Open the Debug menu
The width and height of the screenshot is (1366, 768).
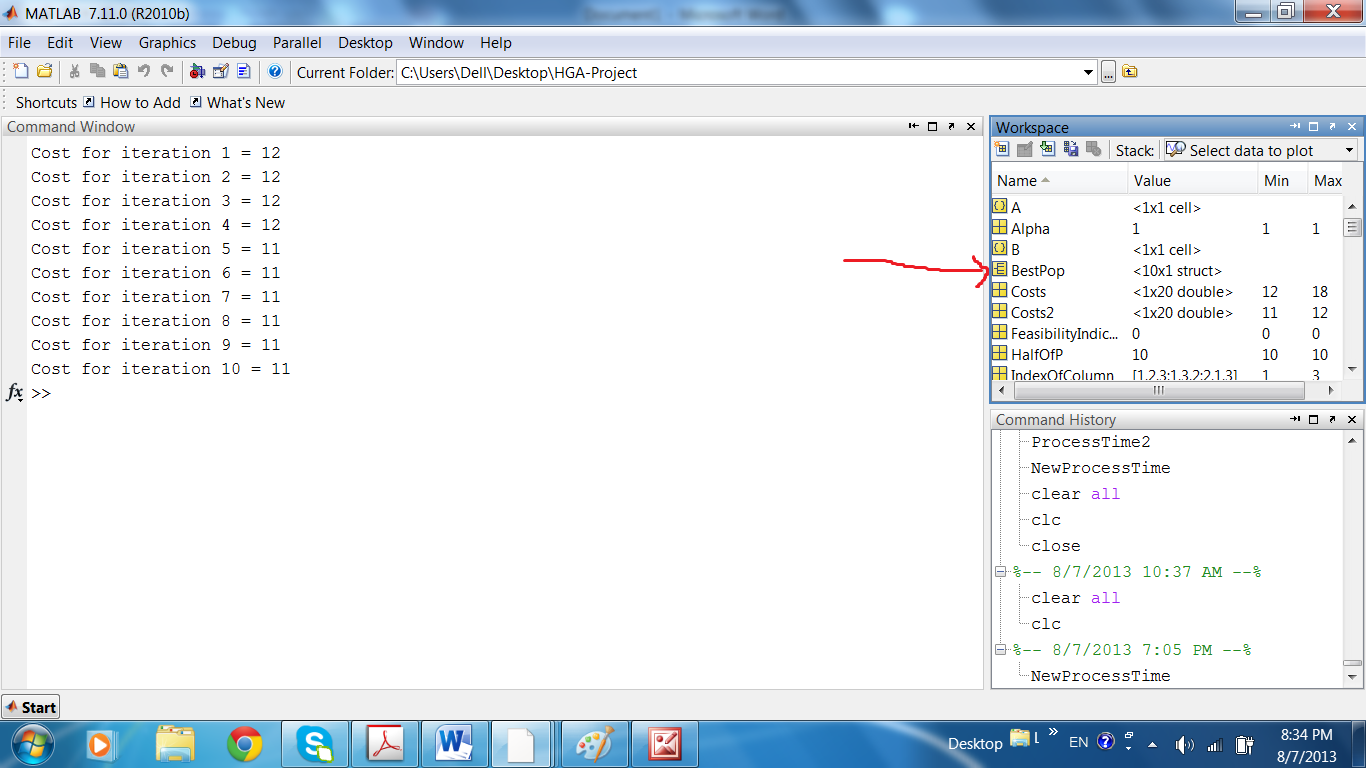234,43
